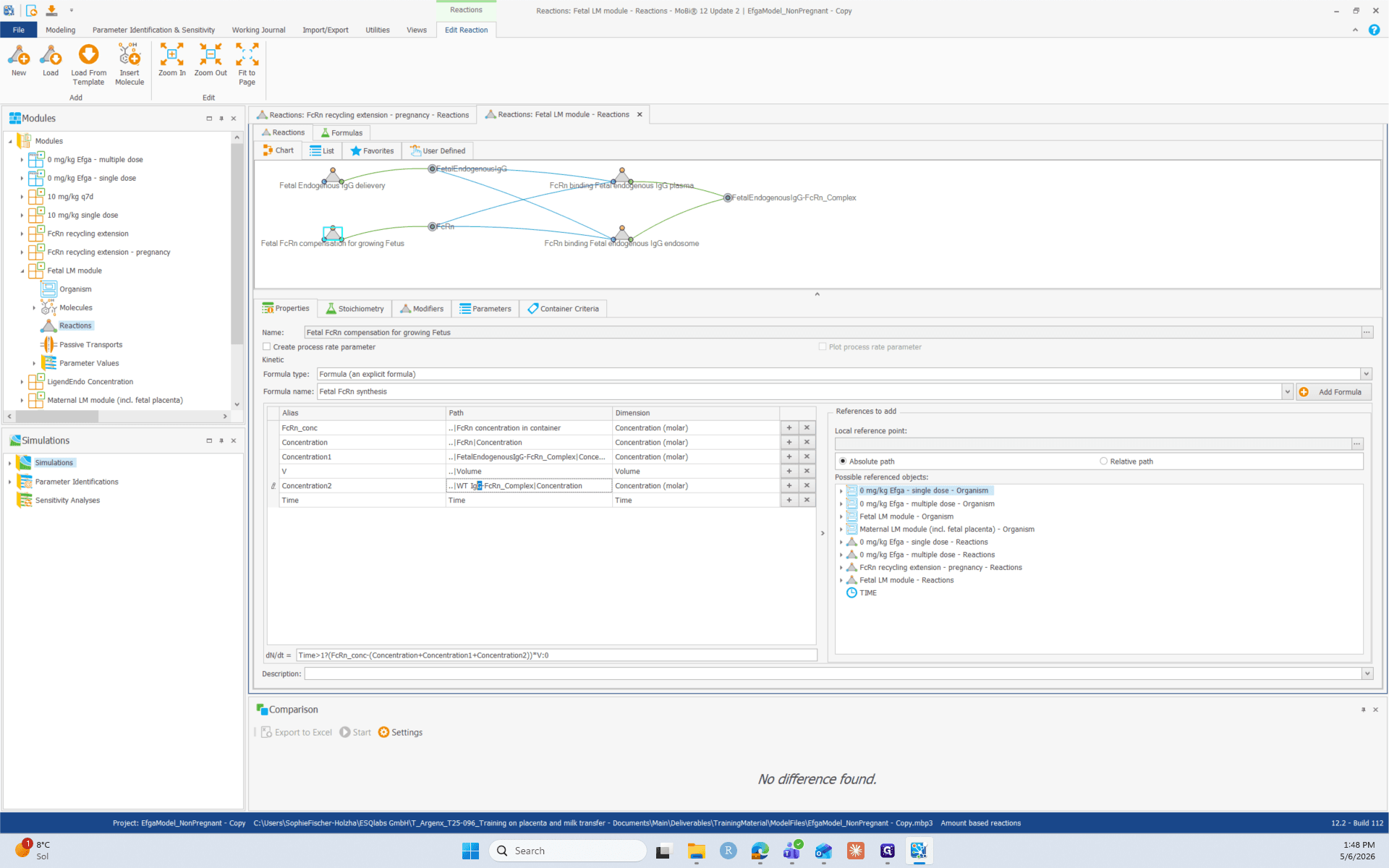Select the Relative path radio button
Viewport: 1389px width, 868px height.
point(1103,461)
